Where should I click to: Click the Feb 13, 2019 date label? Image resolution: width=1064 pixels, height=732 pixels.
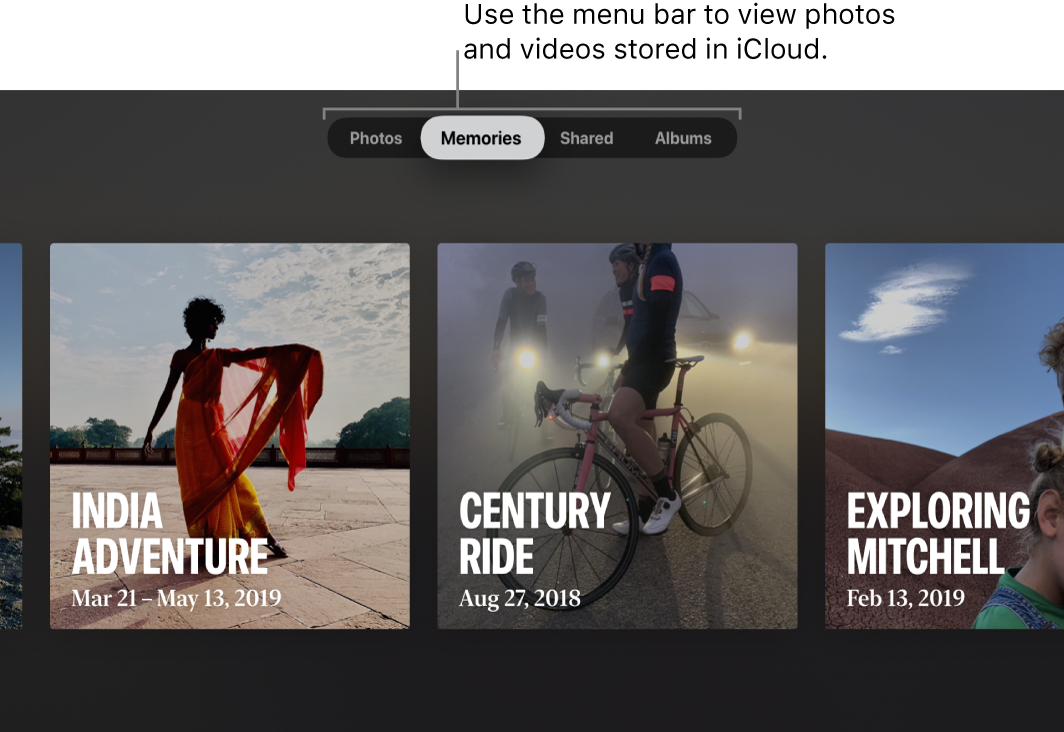(905, 599)
